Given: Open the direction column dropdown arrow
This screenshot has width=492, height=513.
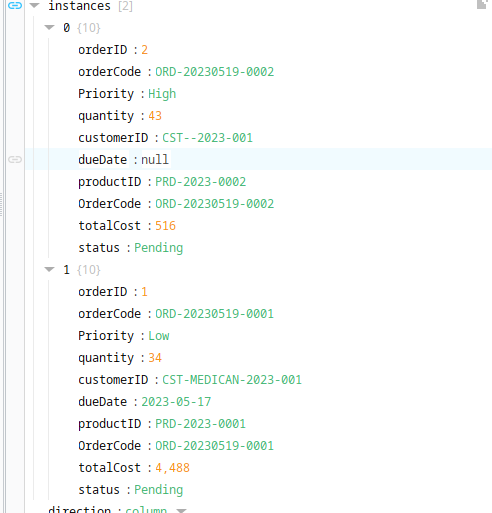Looking at the screenshot, I should (181, 510).
